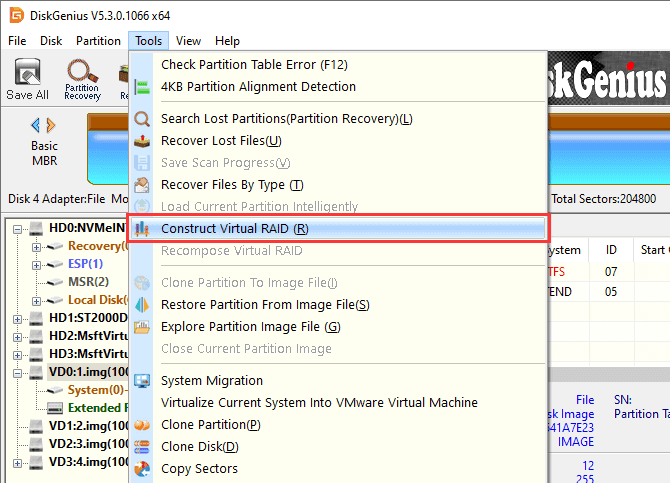Click the previous disk left arrow
The height and width of the screenshot is (483, 670).
tap(35, 125)
